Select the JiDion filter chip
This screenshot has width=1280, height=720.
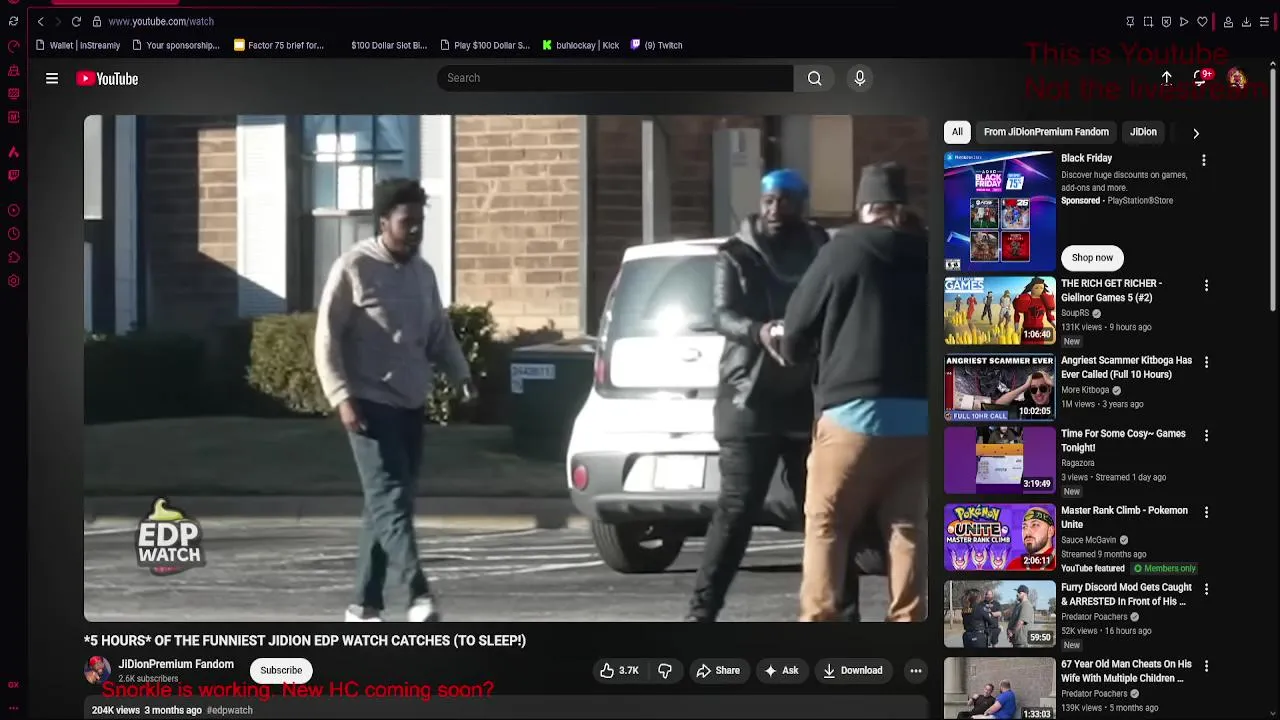coord(1143,132)
